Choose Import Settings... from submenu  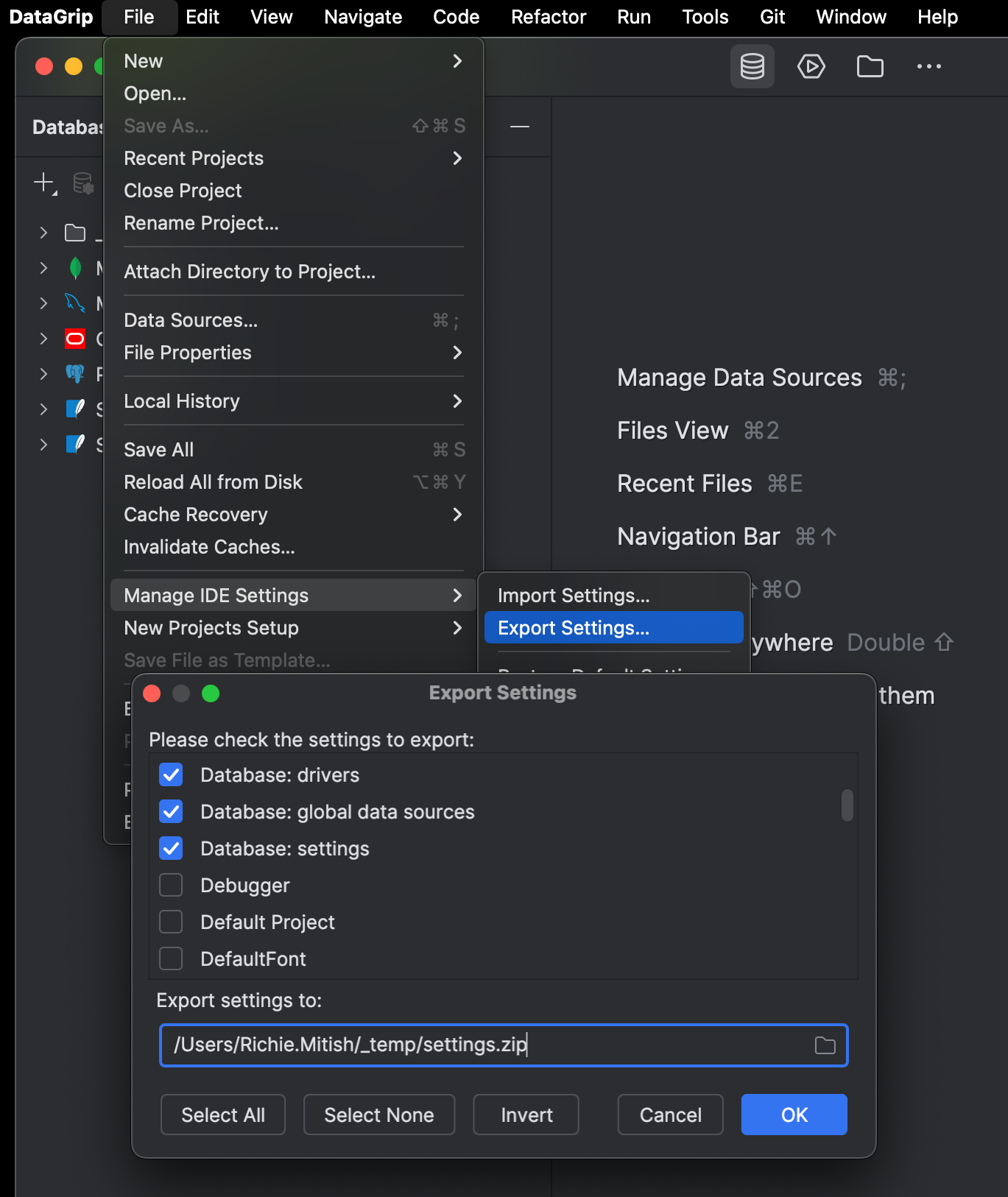pyautogui.click(x=574, y=596)
